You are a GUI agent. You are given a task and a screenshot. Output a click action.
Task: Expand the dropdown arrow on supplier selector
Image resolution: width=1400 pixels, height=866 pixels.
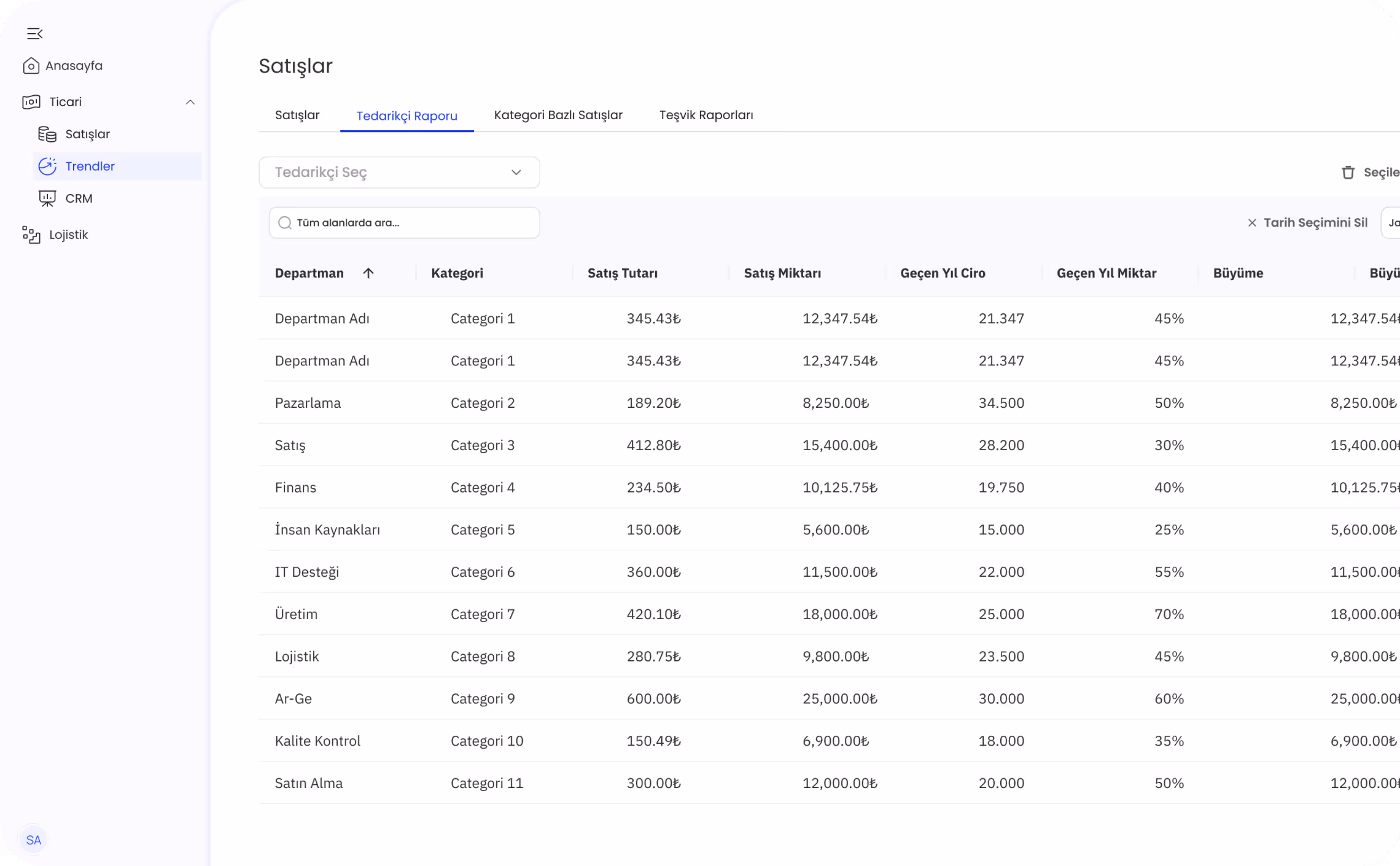[x=515, y=173]
